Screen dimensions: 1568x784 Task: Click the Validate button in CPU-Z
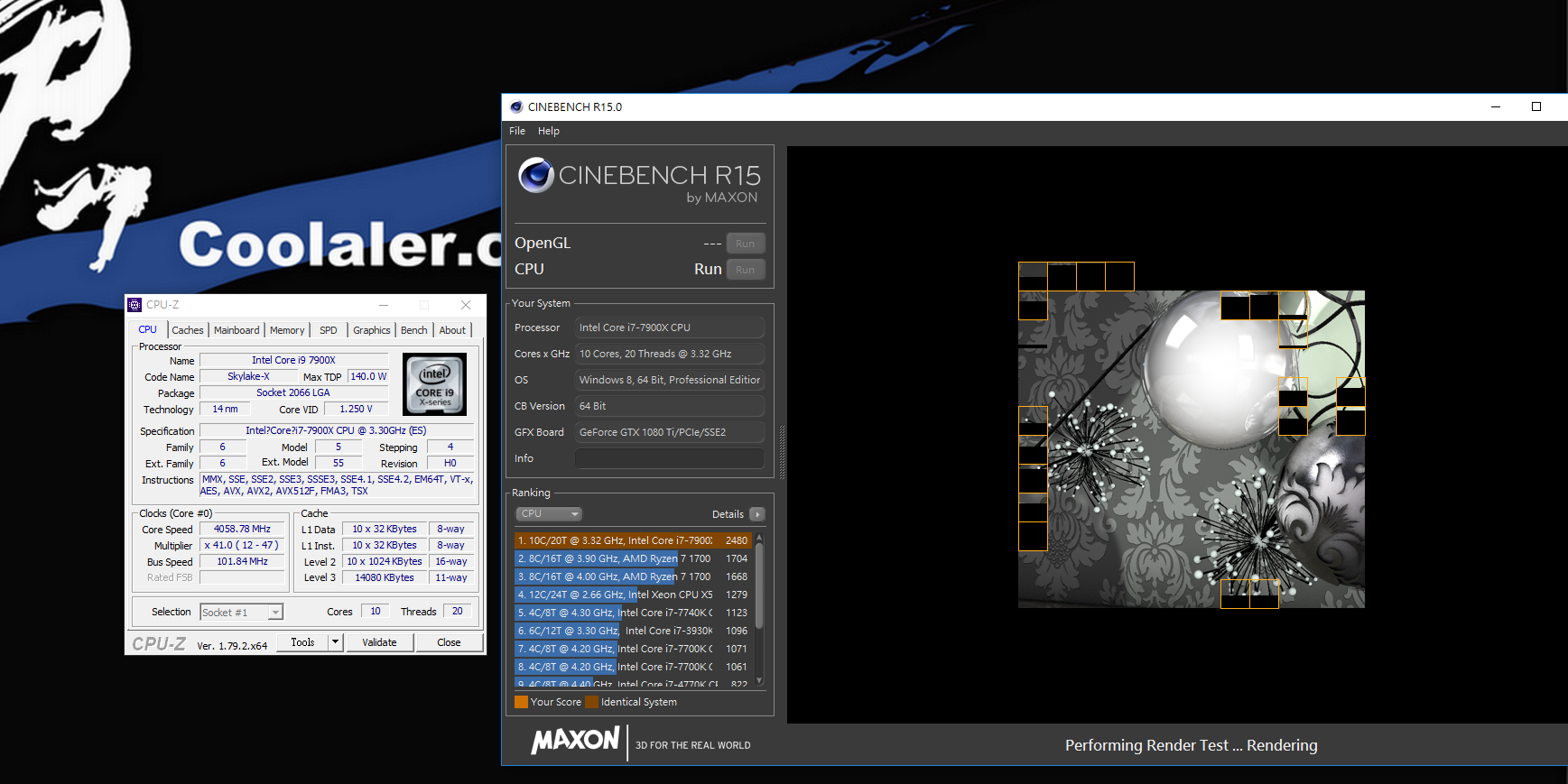coord(379,642)
